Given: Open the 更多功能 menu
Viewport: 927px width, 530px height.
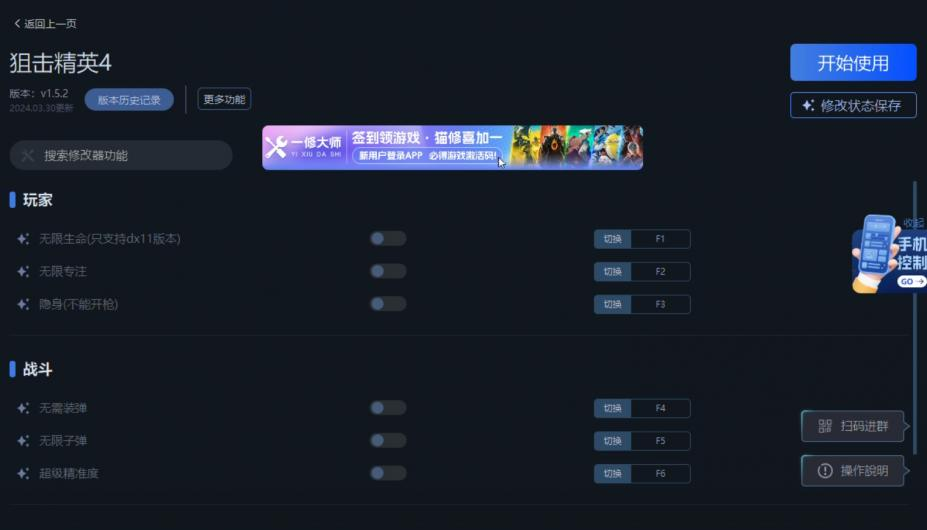Looking at the screenshot, I should tap(224, 99).
